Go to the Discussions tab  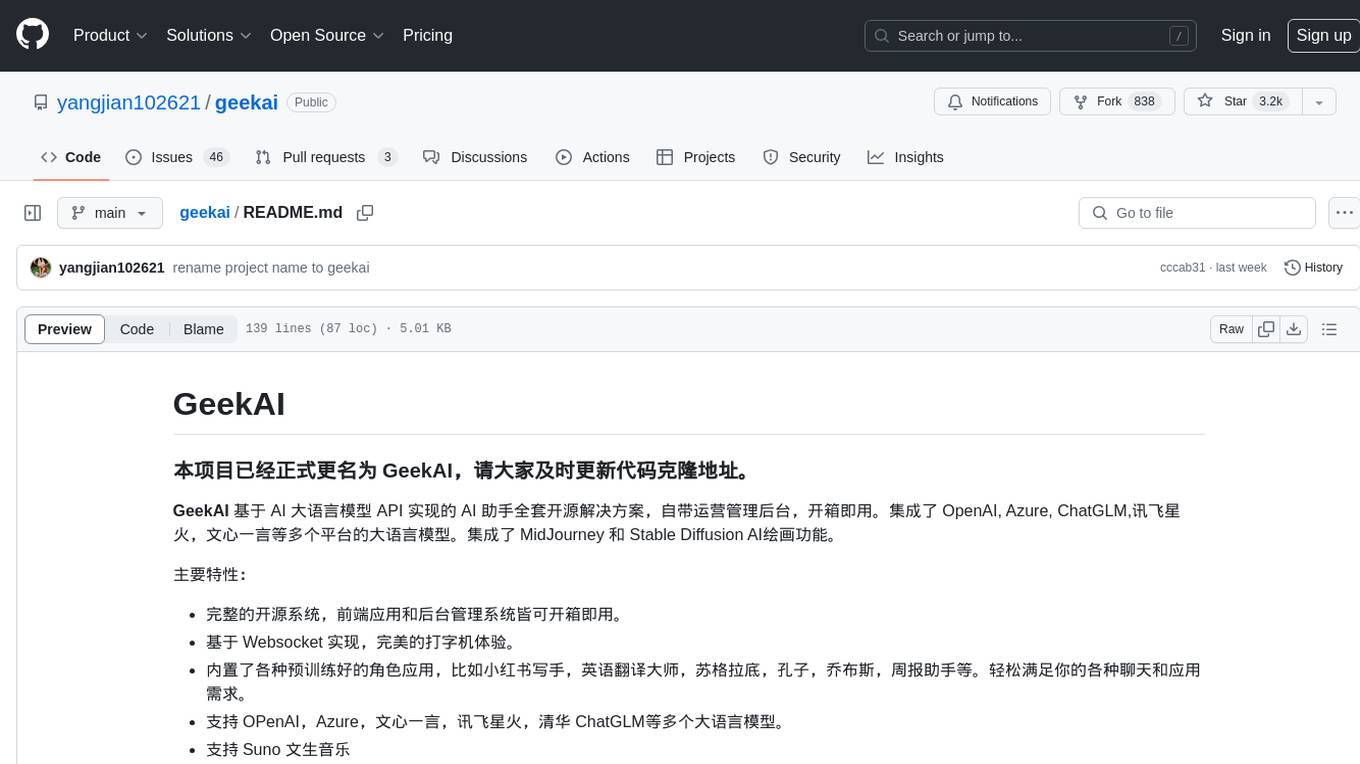coord(475,157)
